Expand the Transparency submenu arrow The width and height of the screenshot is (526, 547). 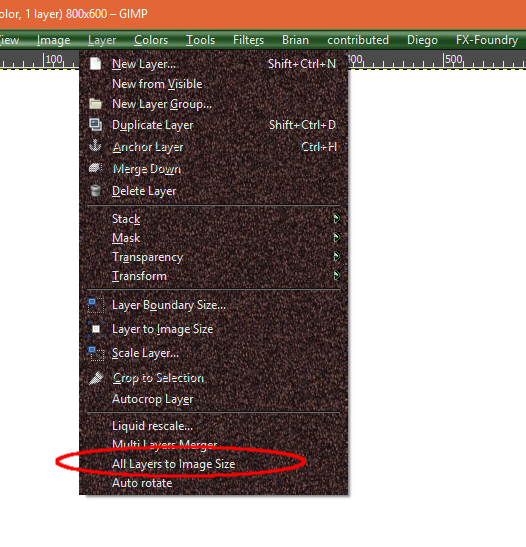tap(336, 256)
